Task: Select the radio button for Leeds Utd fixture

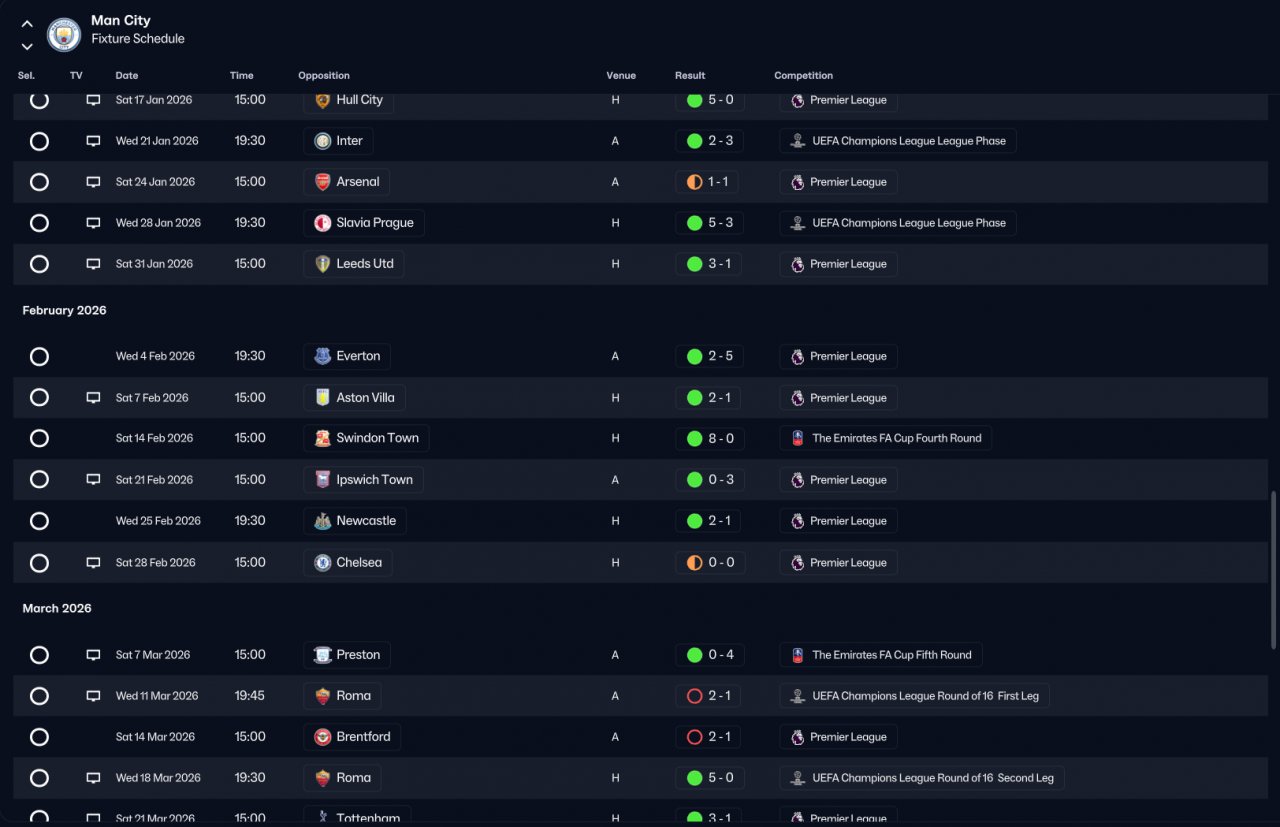Action: tap(39, 264)
